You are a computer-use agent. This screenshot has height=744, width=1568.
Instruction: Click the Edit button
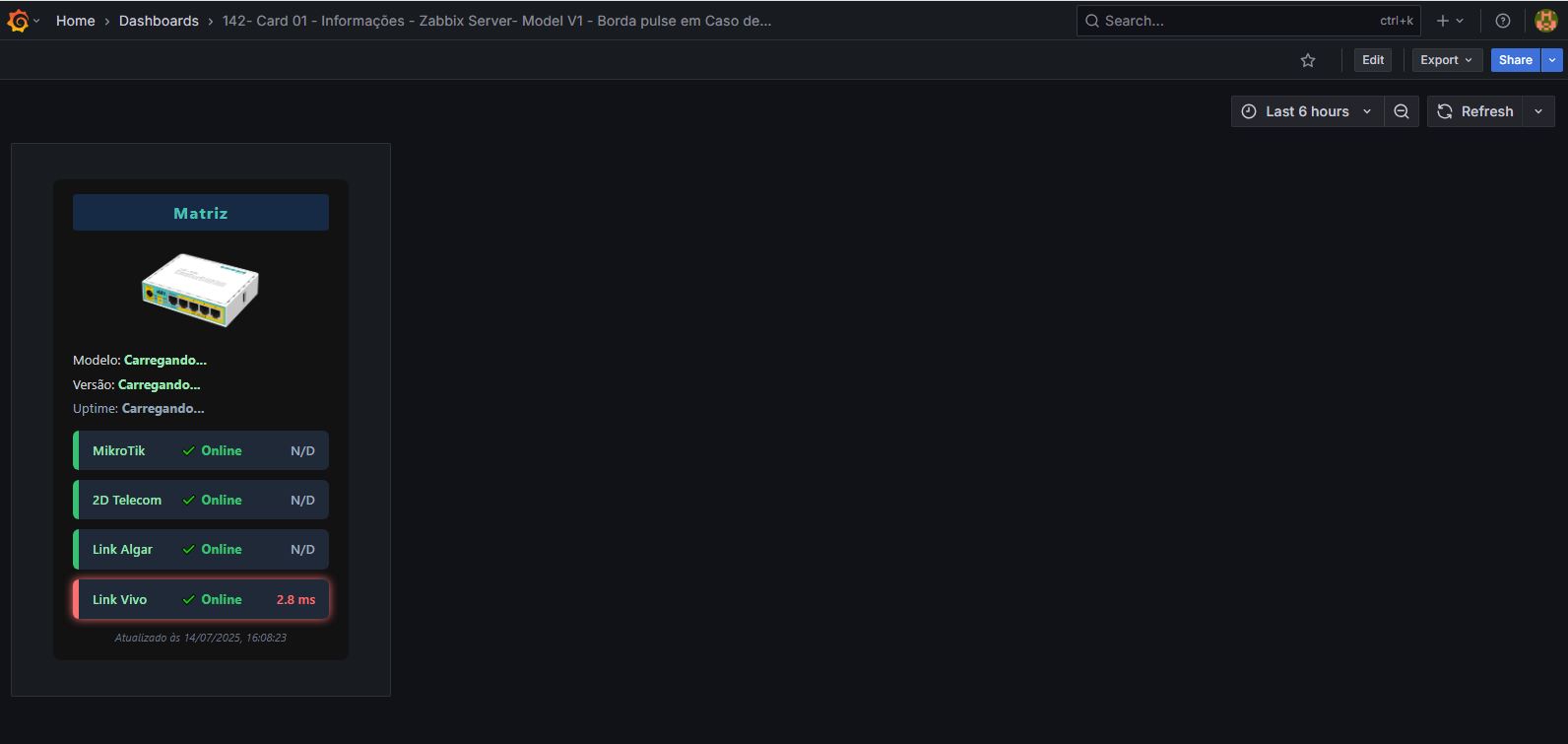pyautogui.click(x=1373, y=60)
